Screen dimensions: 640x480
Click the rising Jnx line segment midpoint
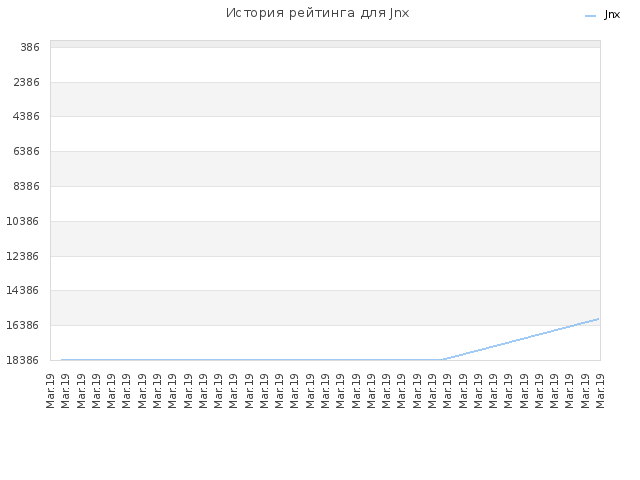point(521,339)
